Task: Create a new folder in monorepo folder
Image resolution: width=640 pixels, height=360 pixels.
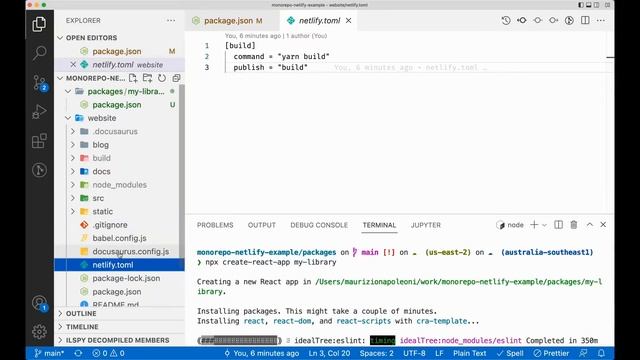Action: click(147, 78)
